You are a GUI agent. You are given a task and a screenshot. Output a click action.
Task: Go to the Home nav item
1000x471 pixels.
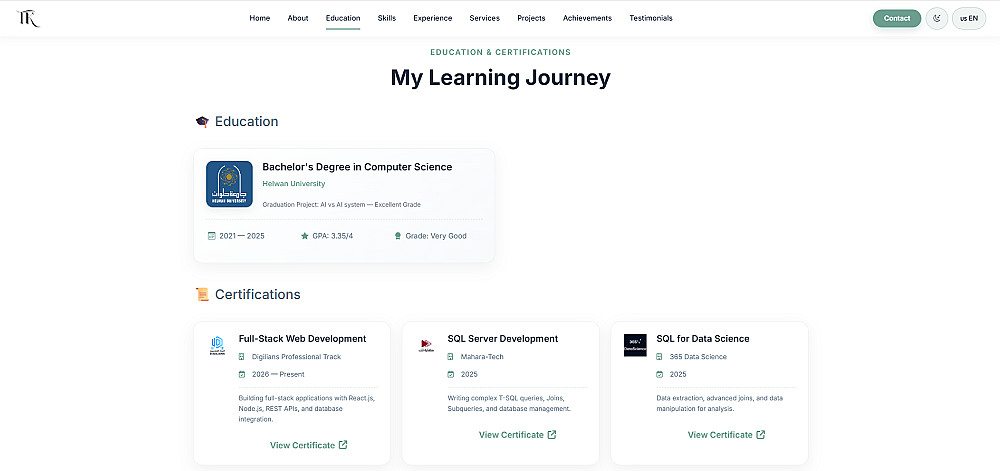260,18
